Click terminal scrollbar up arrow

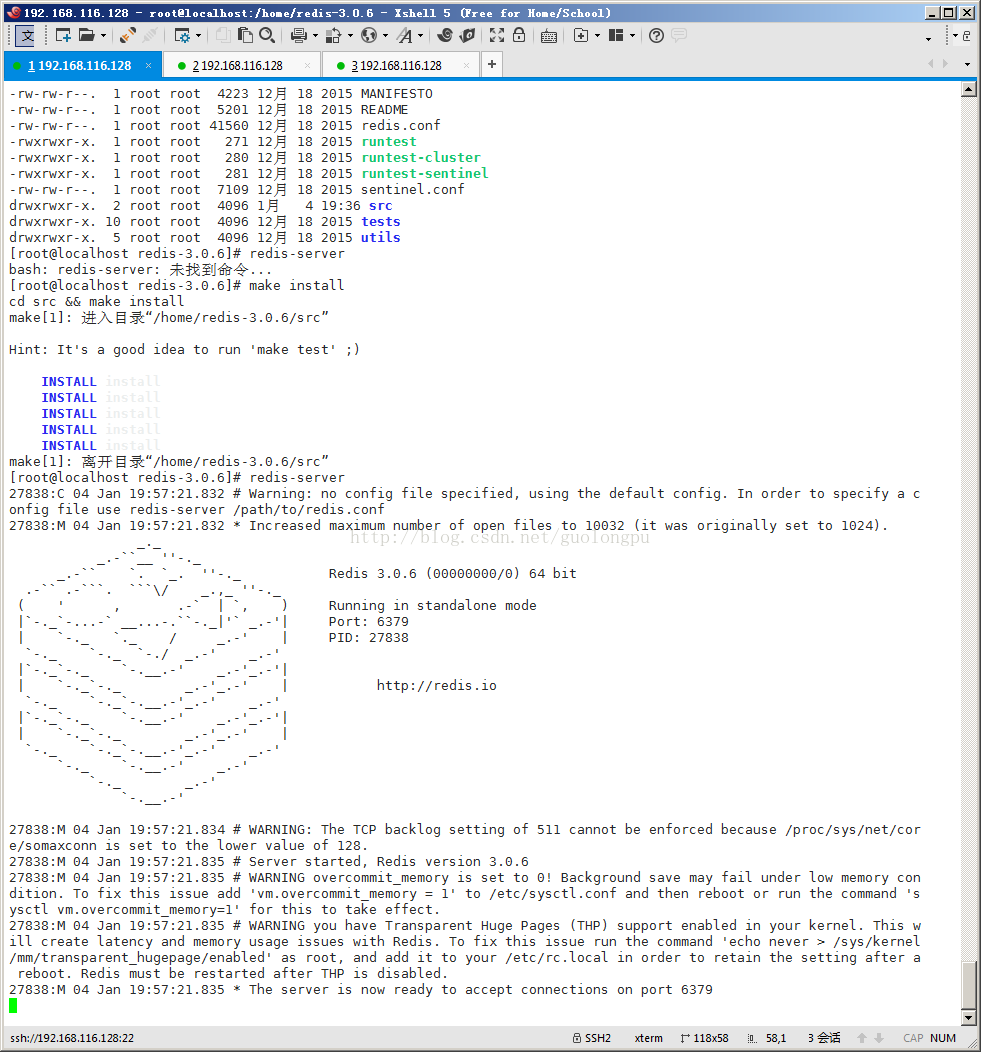pyautogui.click(x=968, y=89)
